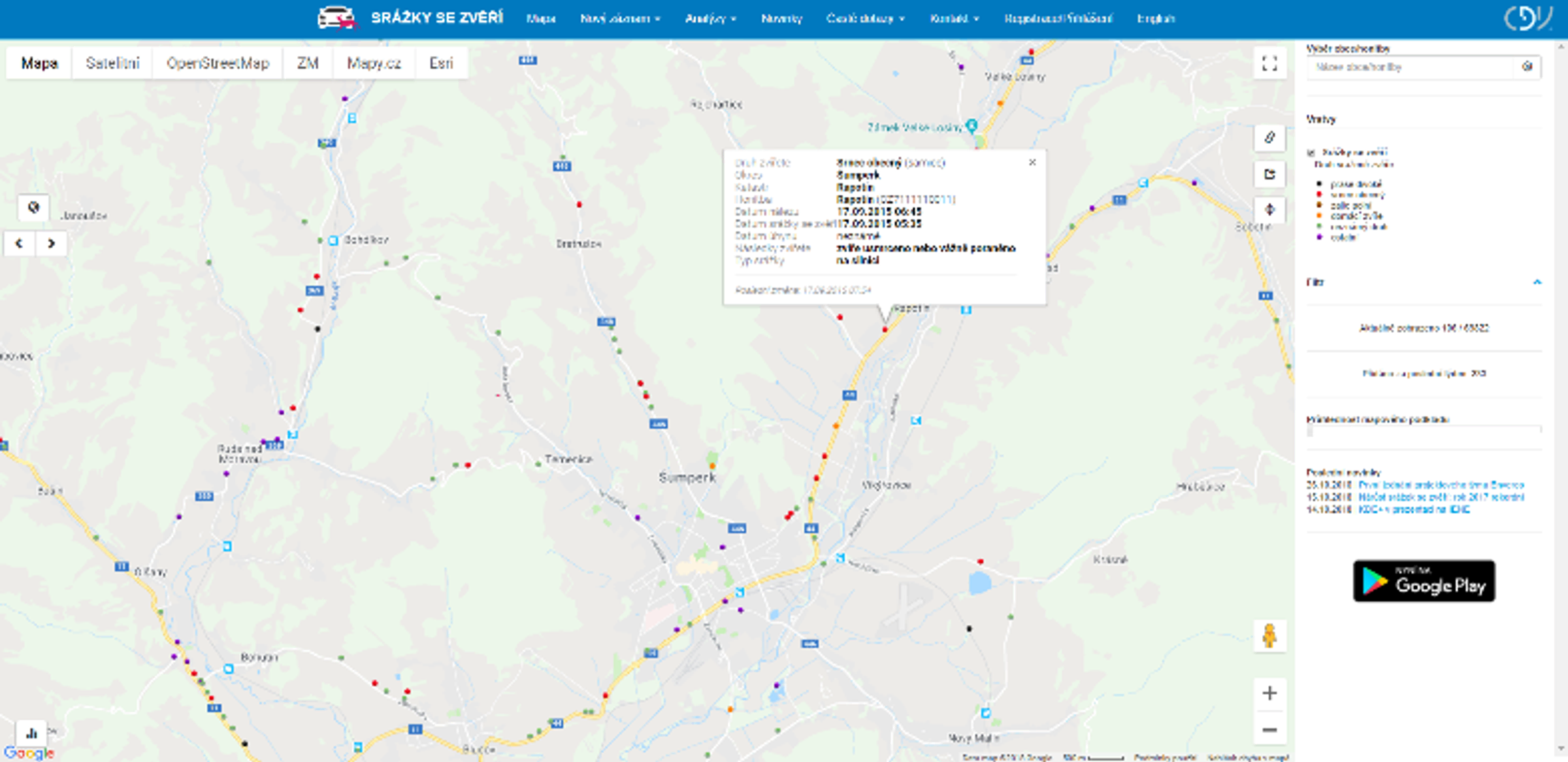Toggle the 'Srážky se zvěří' layer checkbox
This screenshot has height=762, width=1568.
(x=1311, y=152)
